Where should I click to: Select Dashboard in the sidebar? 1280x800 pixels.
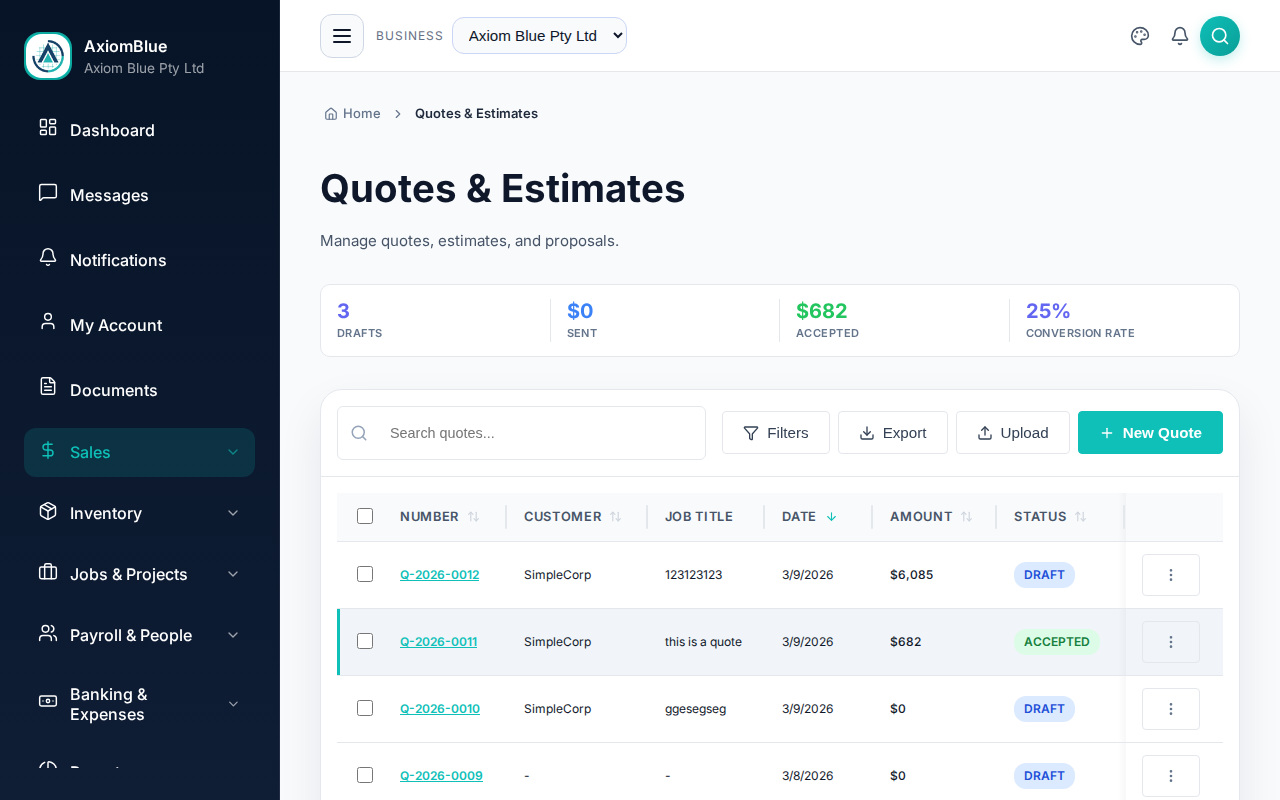(139, 130)
